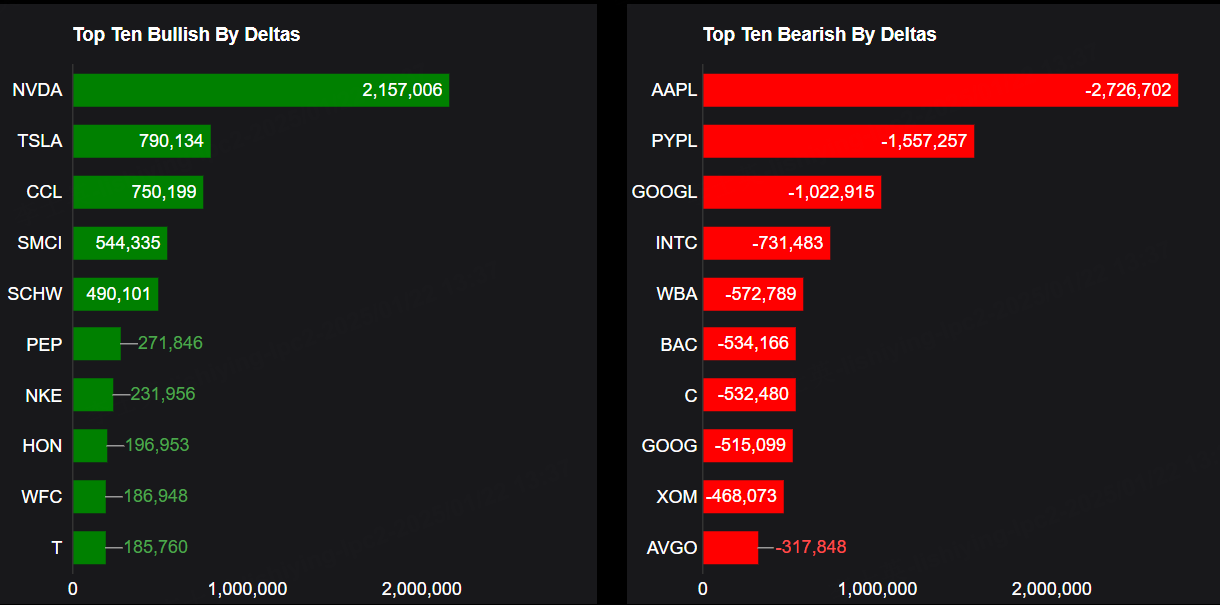This screenshot has width=1220, height=605.
Task: Click the NVDA green bar
Action: point(260,90)
